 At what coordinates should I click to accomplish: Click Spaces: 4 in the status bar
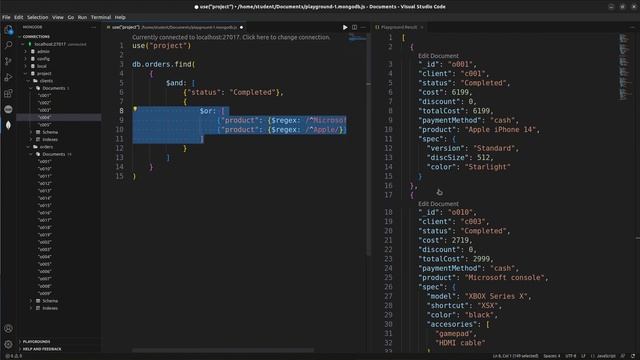pyautogui.click(x=551, y=356)
